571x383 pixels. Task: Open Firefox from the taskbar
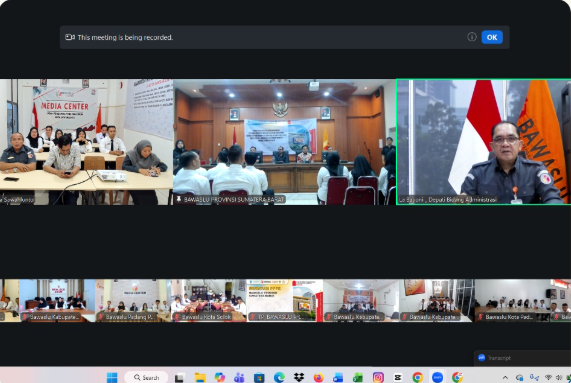click(x=318, y=378)
